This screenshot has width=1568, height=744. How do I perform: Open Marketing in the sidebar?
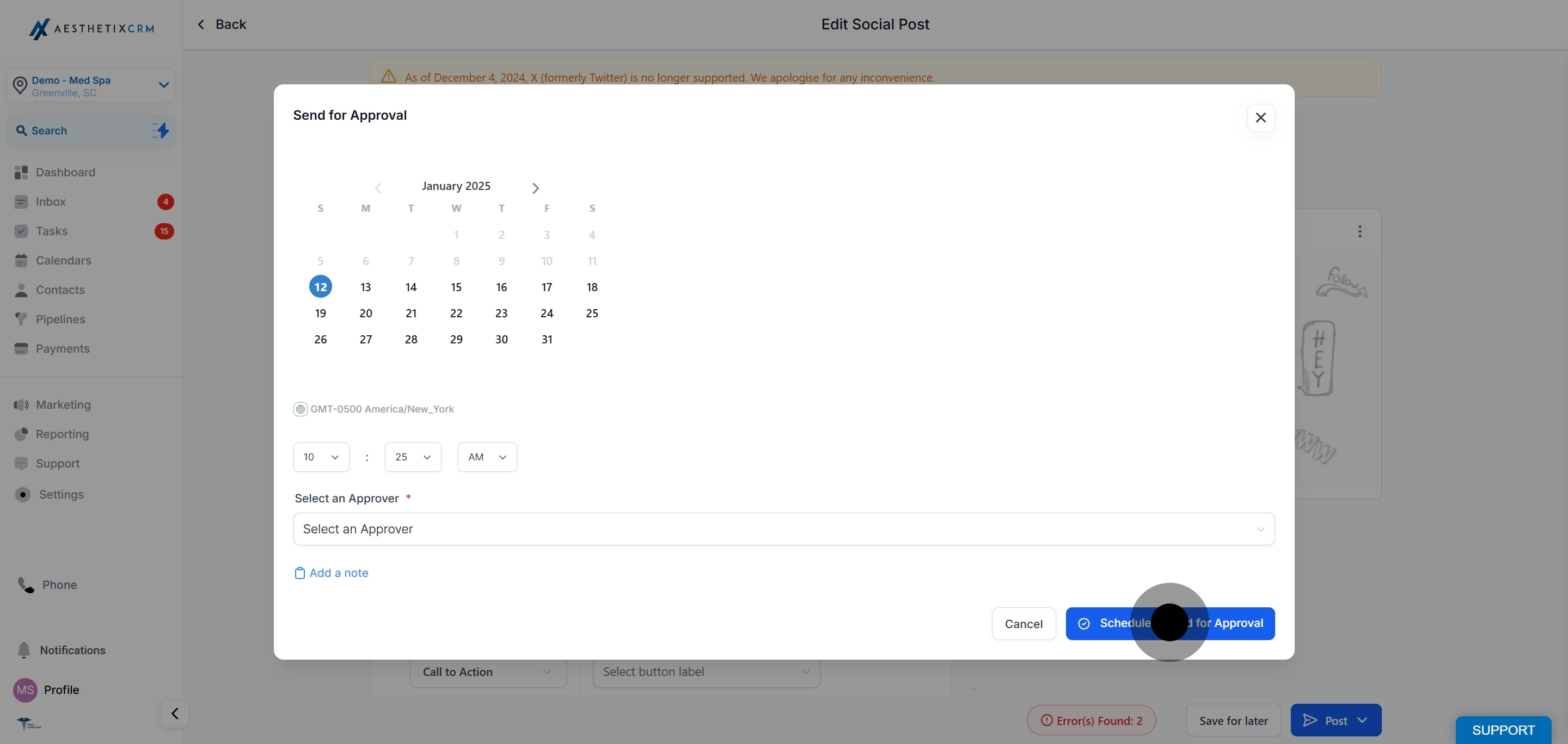pyautogui.click(x=63, y=404)
